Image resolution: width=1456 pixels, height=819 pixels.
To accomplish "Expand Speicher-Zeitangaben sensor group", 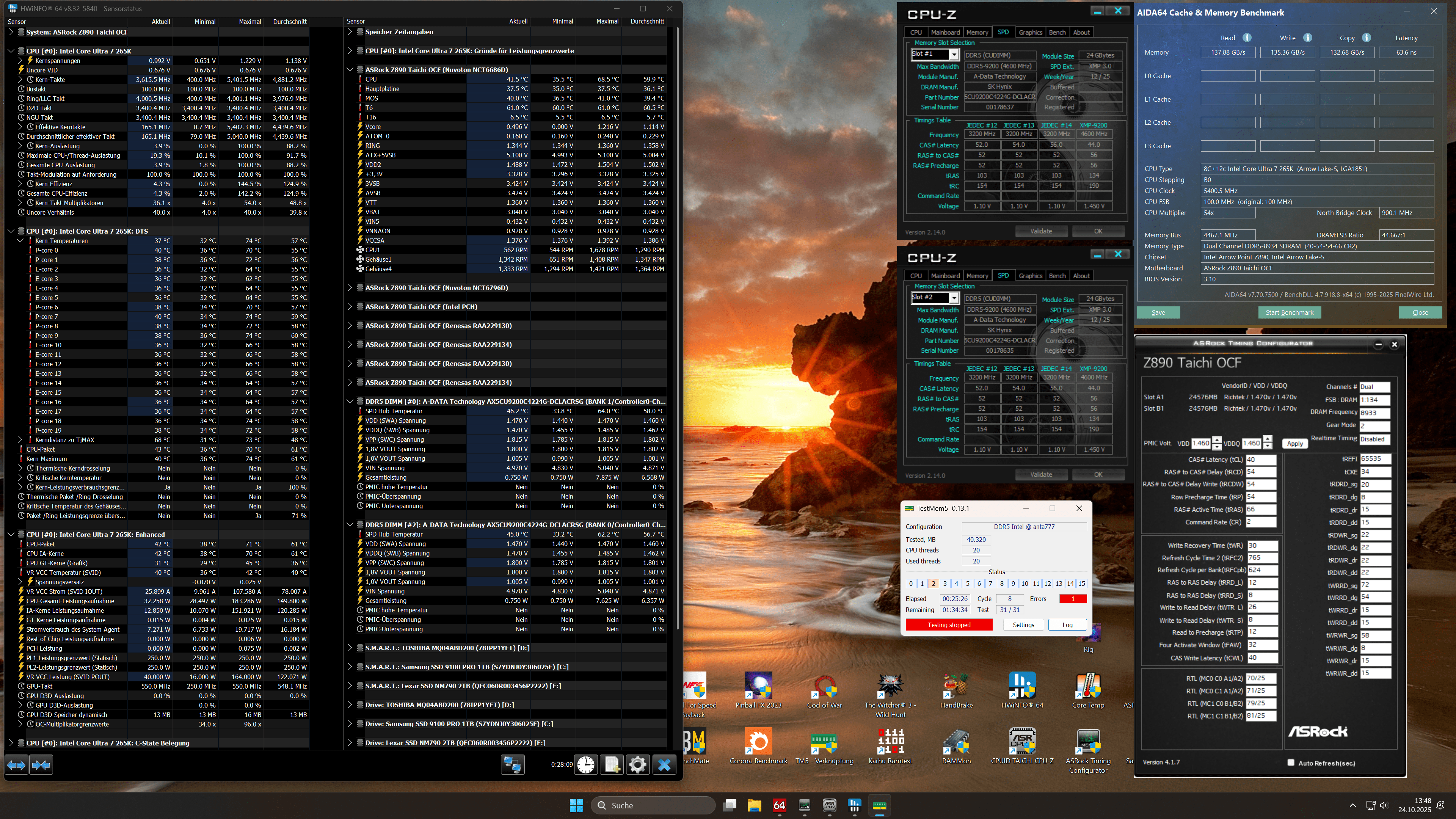I will [350, 32].
